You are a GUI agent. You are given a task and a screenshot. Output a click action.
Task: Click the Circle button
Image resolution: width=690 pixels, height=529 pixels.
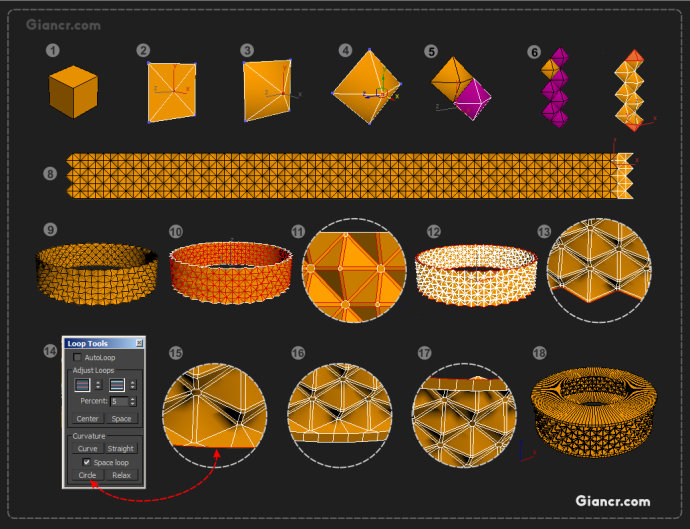pyautogui.click(x=88, y=475)
